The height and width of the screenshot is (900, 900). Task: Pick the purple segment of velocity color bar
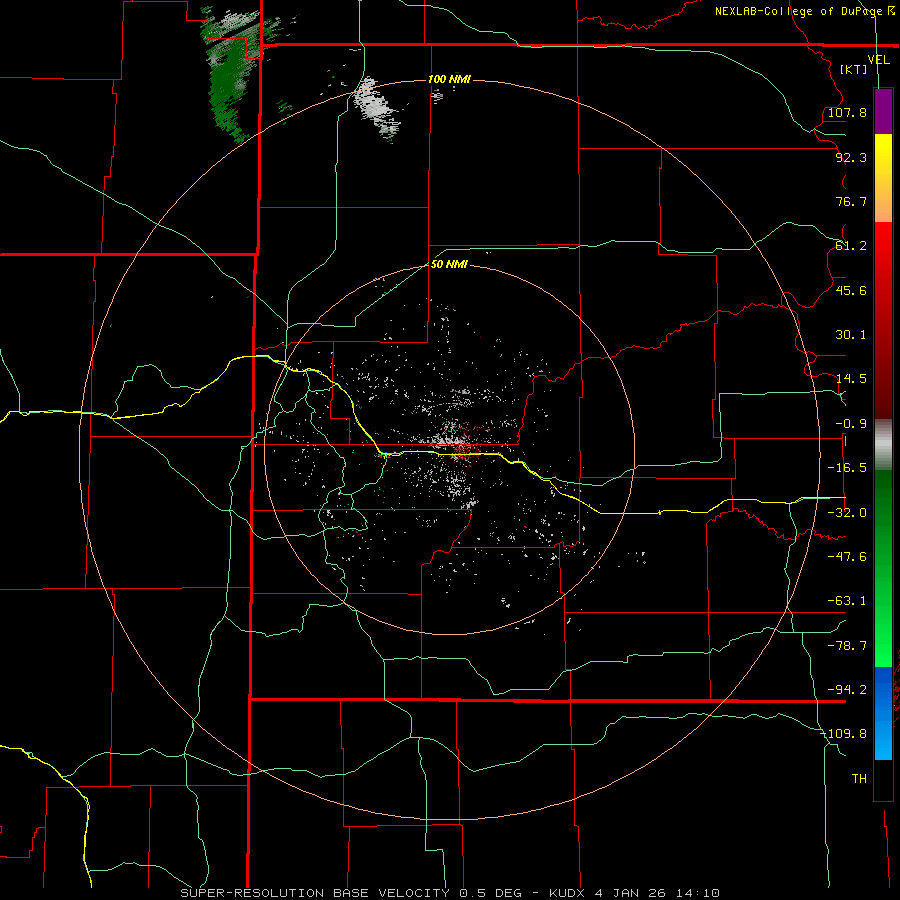[x=883, y=112]
